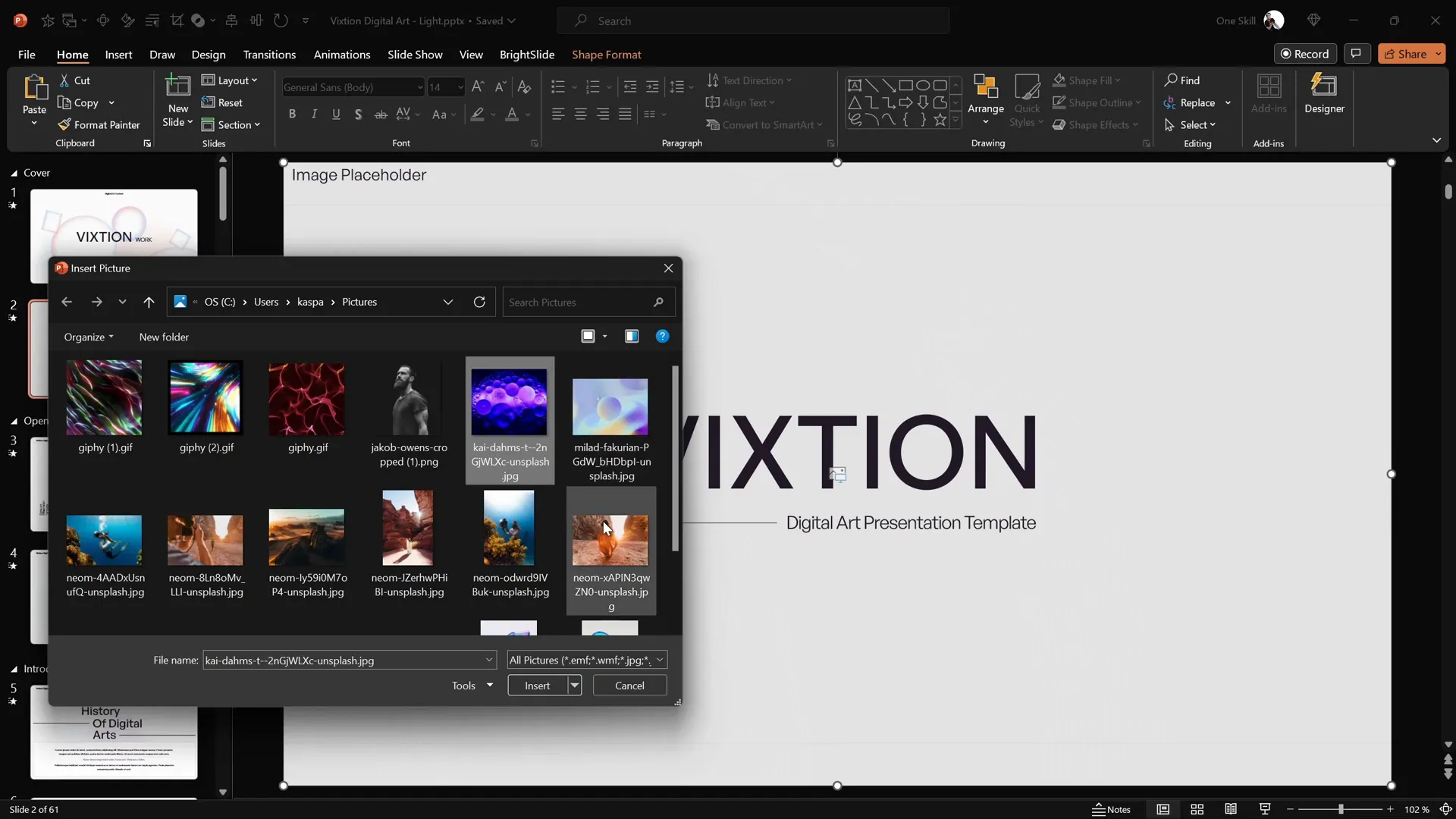
Task: Toggle Italic formatting
Action: click(x=314, y=115)
